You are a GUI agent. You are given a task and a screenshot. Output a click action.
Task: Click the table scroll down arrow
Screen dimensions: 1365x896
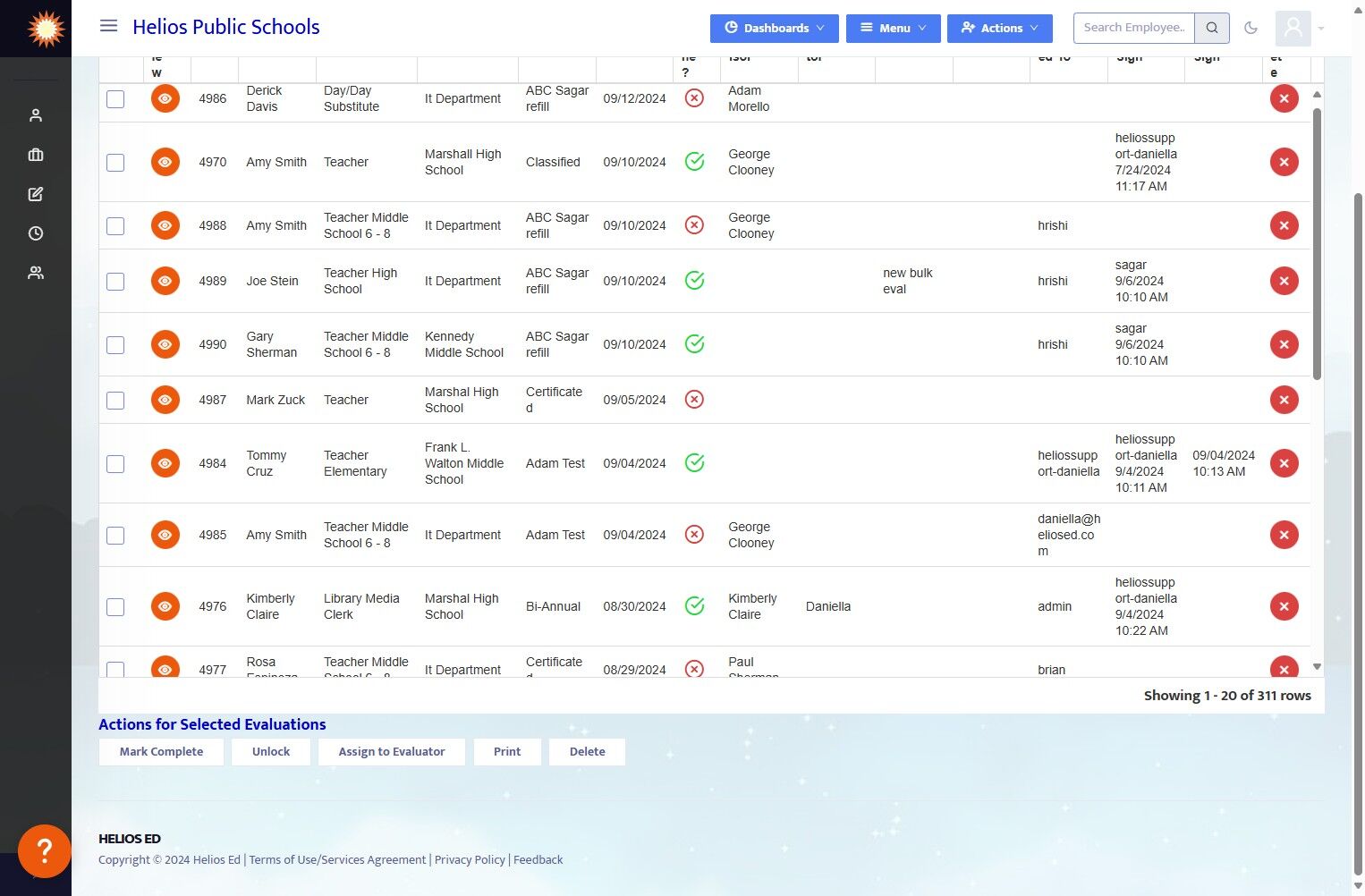tap(1317, 666)
